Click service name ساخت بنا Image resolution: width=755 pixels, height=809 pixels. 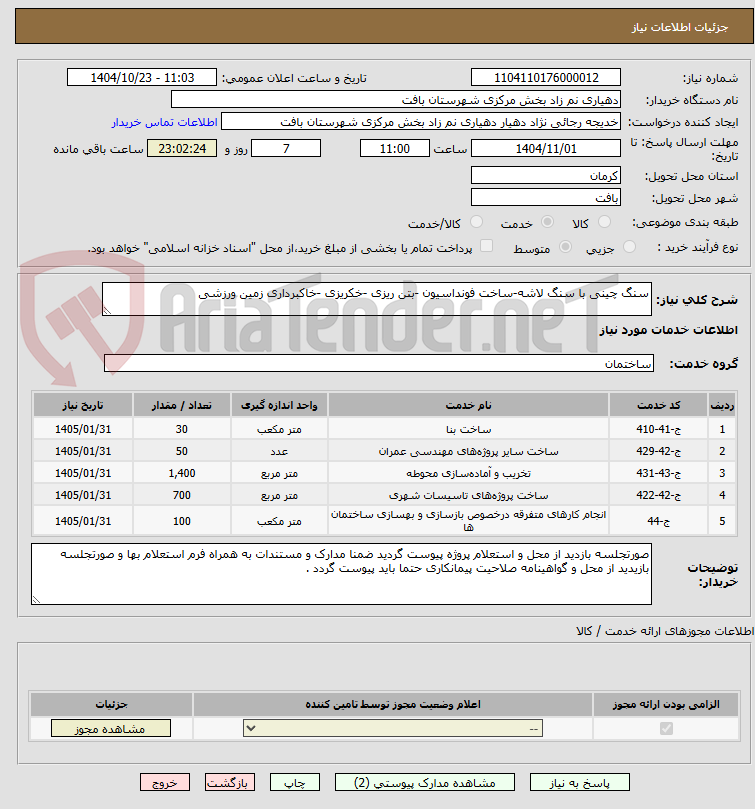point(468,429)
